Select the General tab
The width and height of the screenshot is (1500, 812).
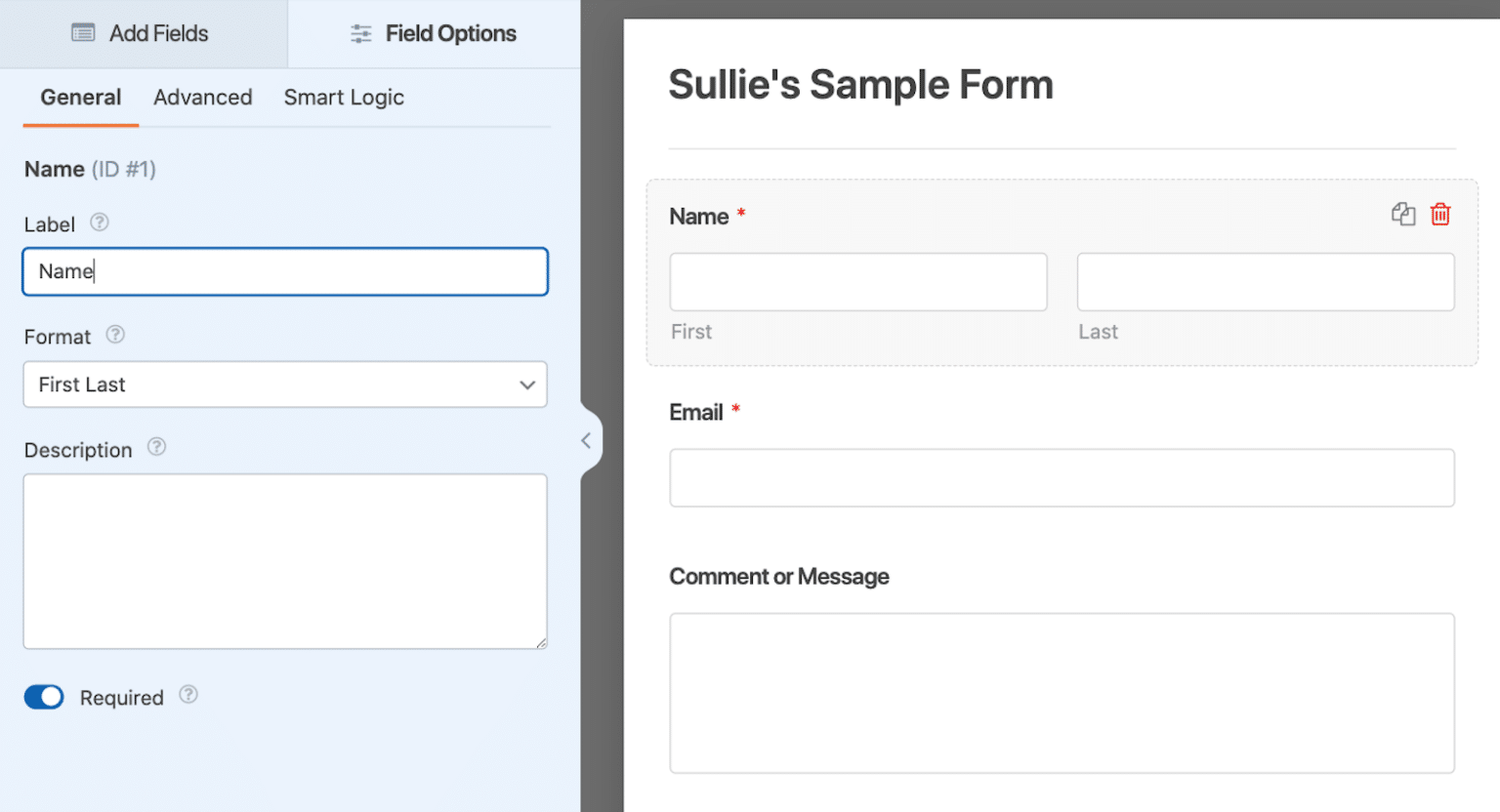pyautogui.click(x=80, y=97)
